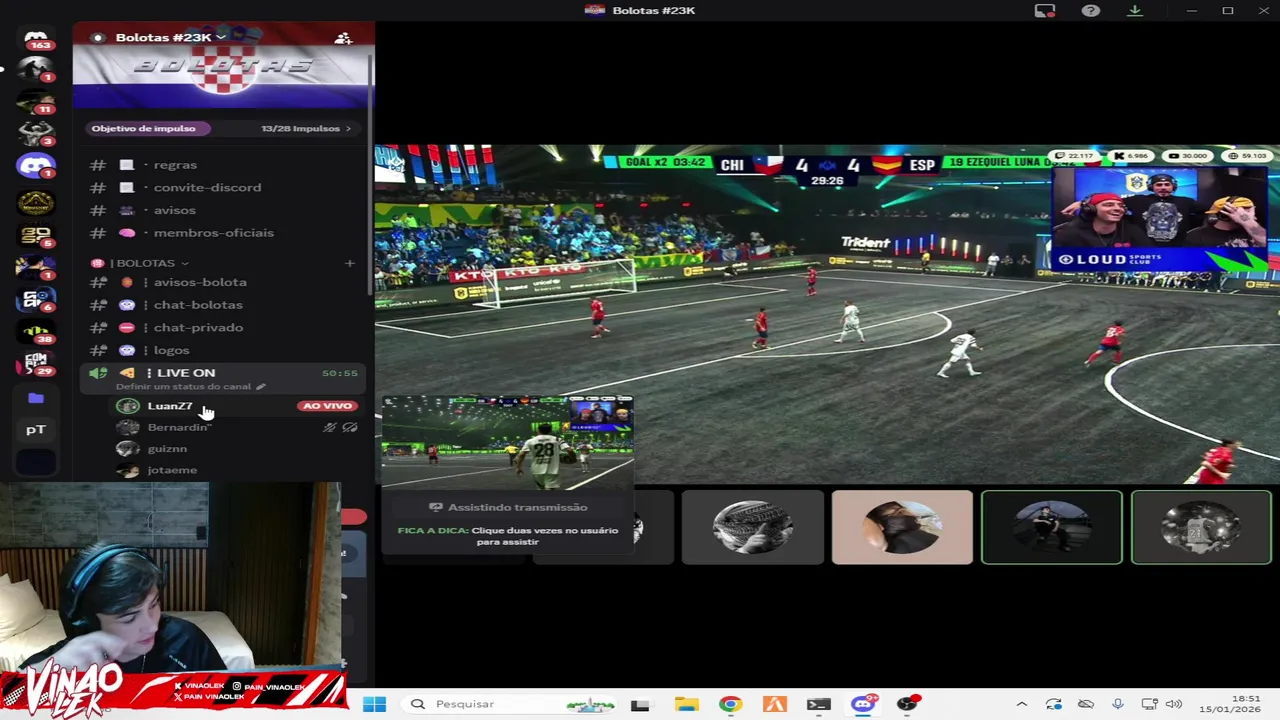Click the deafened headphone icon next to Bernardin
The image size is (1280, 720).
pyautogui.click(x=349, y=427)
